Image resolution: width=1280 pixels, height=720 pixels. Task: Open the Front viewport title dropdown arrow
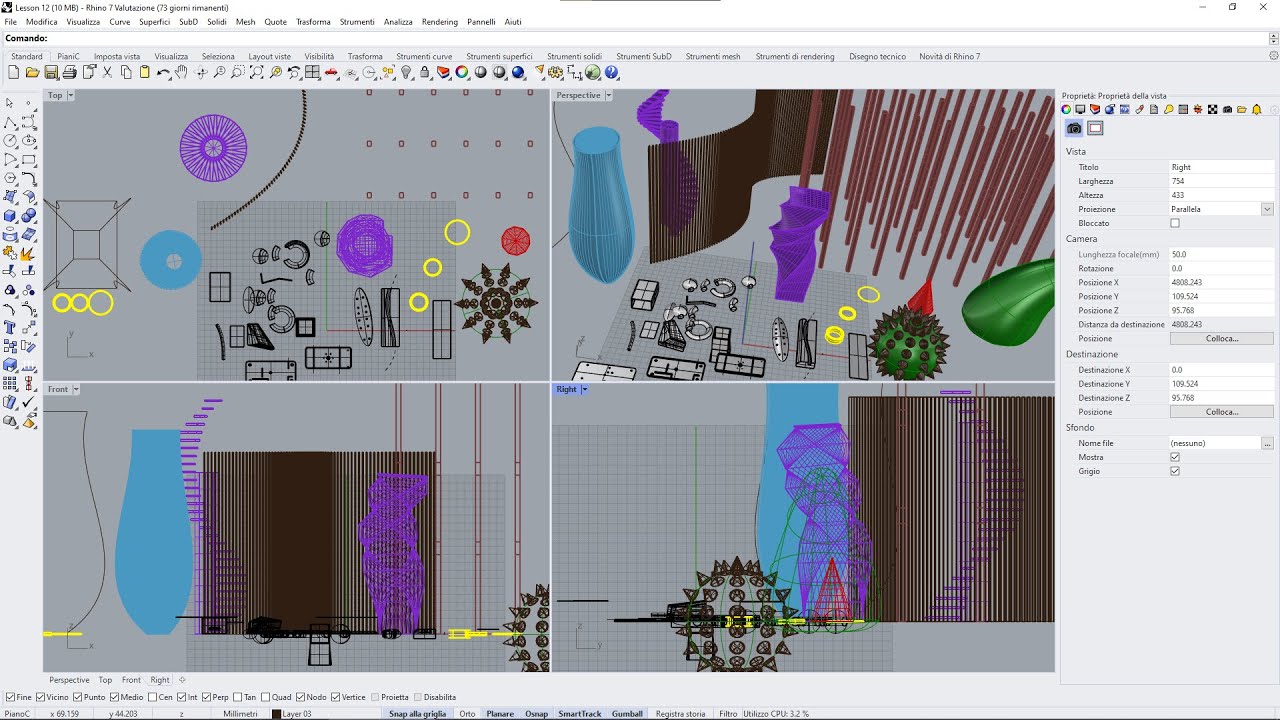pyautogui.click(x=76, y=389)
